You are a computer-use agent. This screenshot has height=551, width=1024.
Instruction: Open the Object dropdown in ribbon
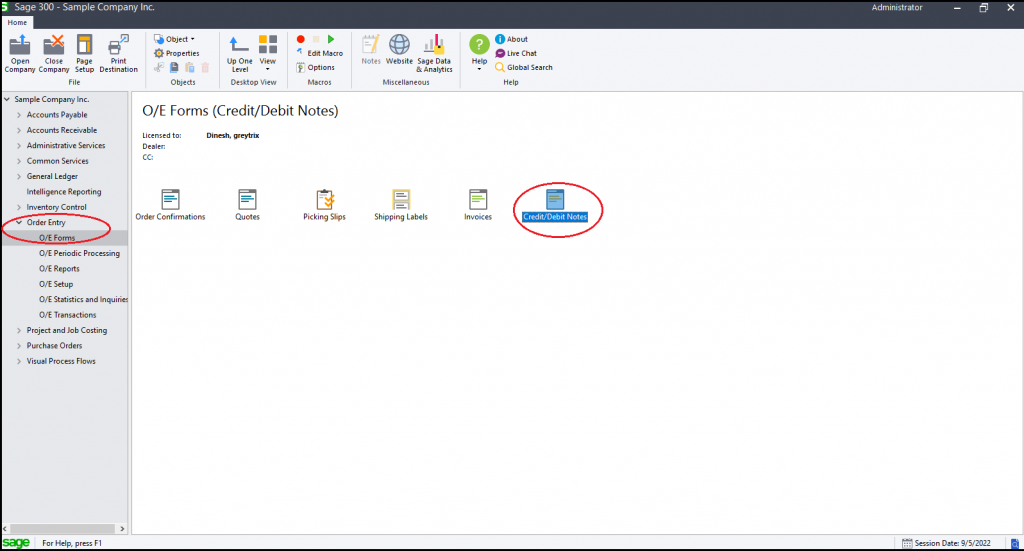tap(174, 39)
